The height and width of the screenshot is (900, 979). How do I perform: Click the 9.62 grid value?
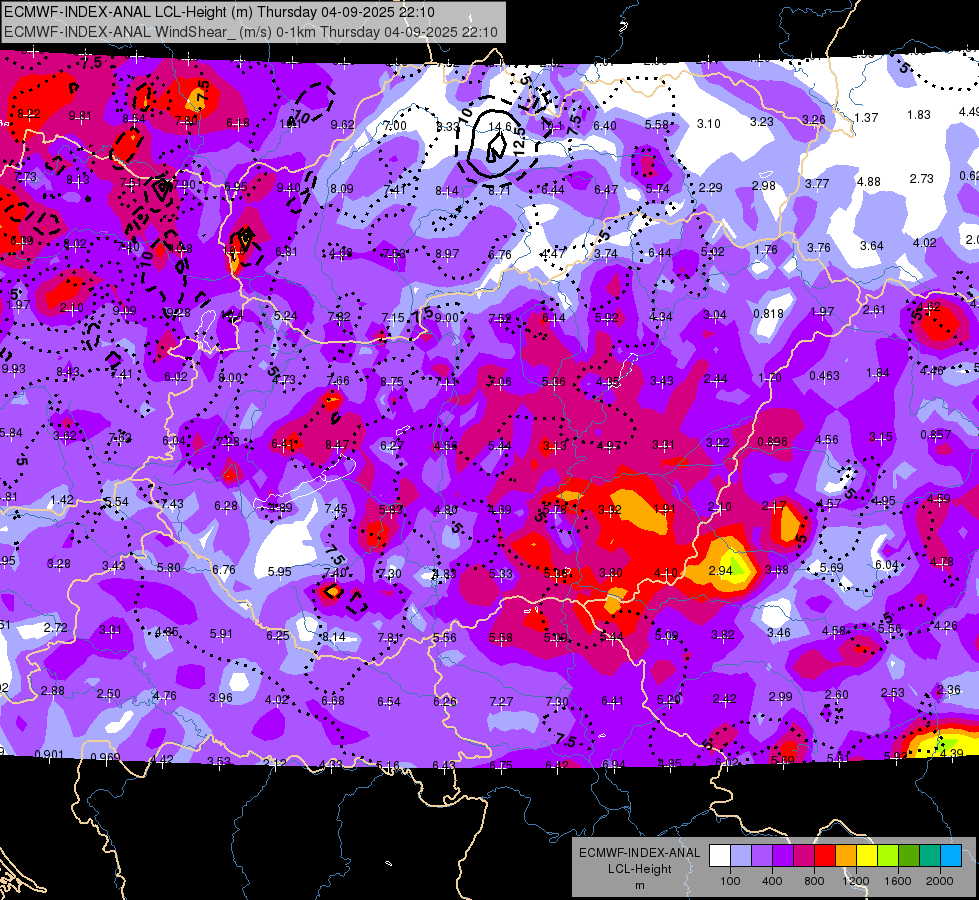tap(343, 124)
